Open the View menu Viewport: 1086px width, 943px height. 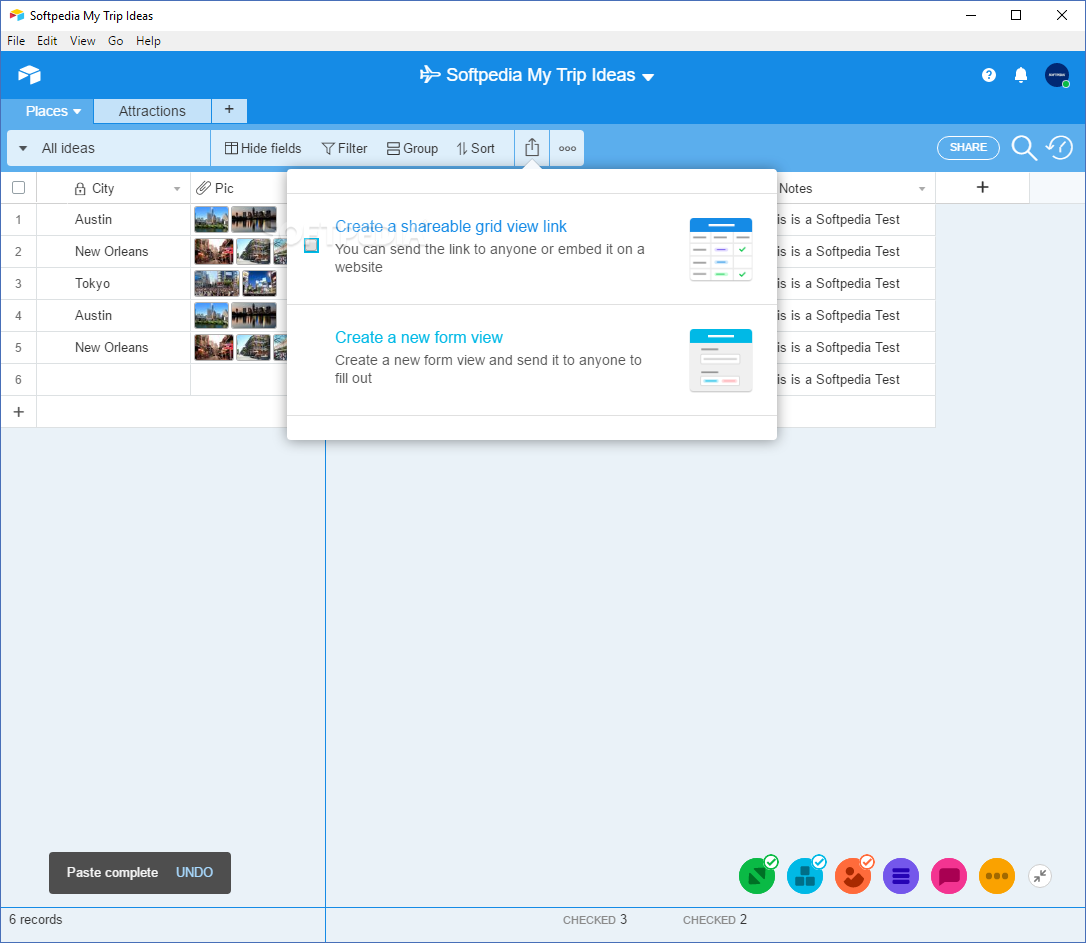click(x=82, y=41)
